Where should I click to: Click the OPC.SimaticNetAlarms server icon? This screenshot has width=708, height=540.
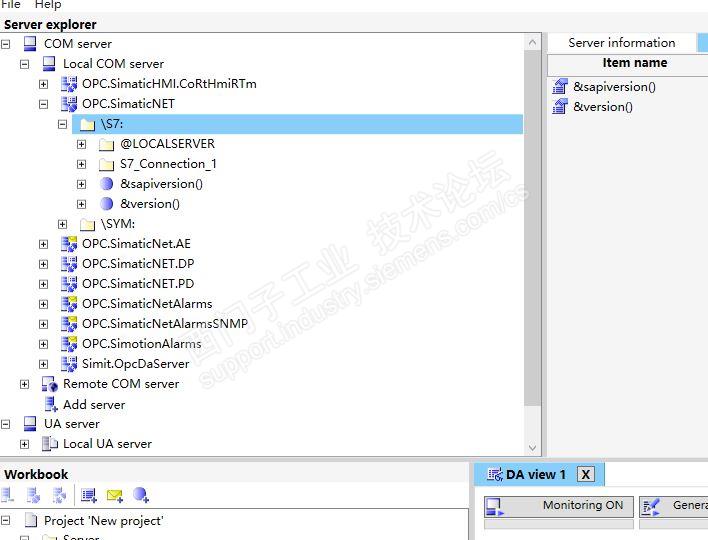point(69,304)
